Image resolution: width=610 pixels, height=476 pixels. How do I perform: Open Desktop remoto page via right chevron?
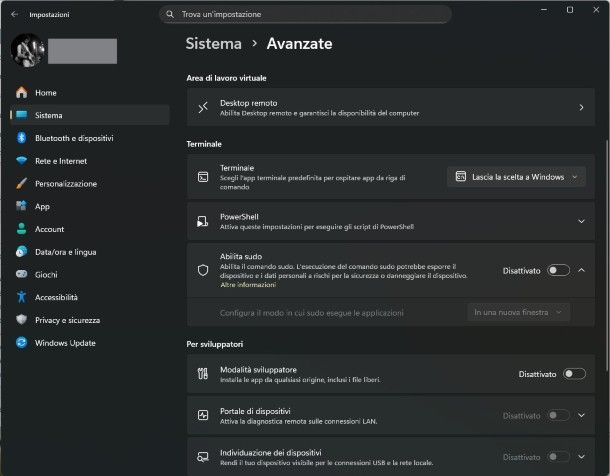tap(581, 107)
